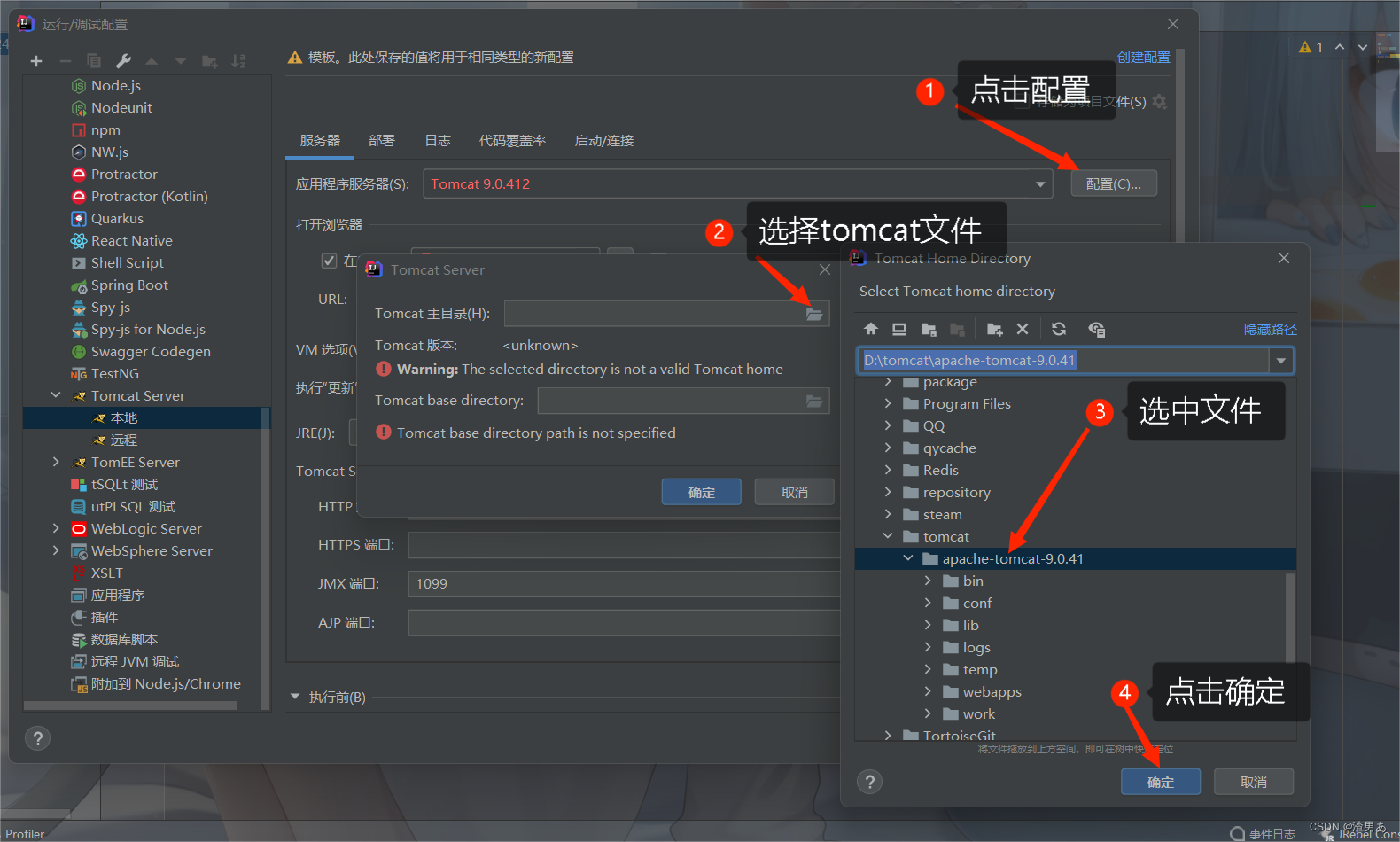The height and width of the screenshot is (842, 1400).
Task: Switch to the 日志 tab
Action: coord(438,140)
